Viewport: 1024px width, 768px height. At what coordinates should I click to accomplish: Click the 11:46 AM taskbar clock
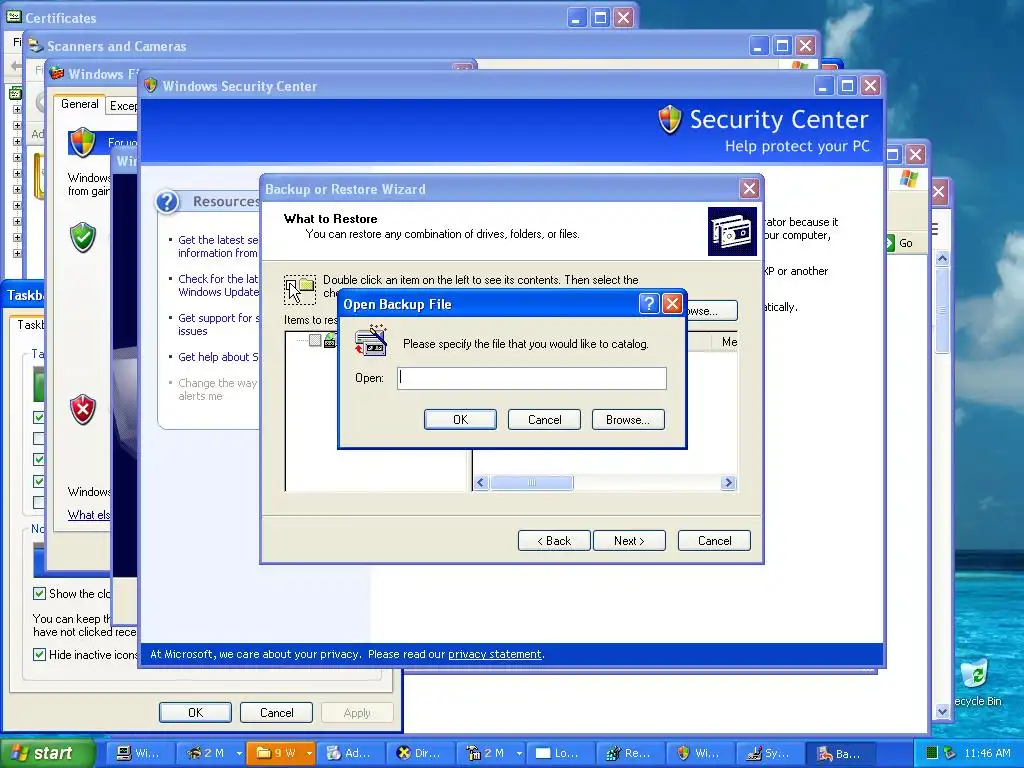pyautogui.click(x=987, y=753)
